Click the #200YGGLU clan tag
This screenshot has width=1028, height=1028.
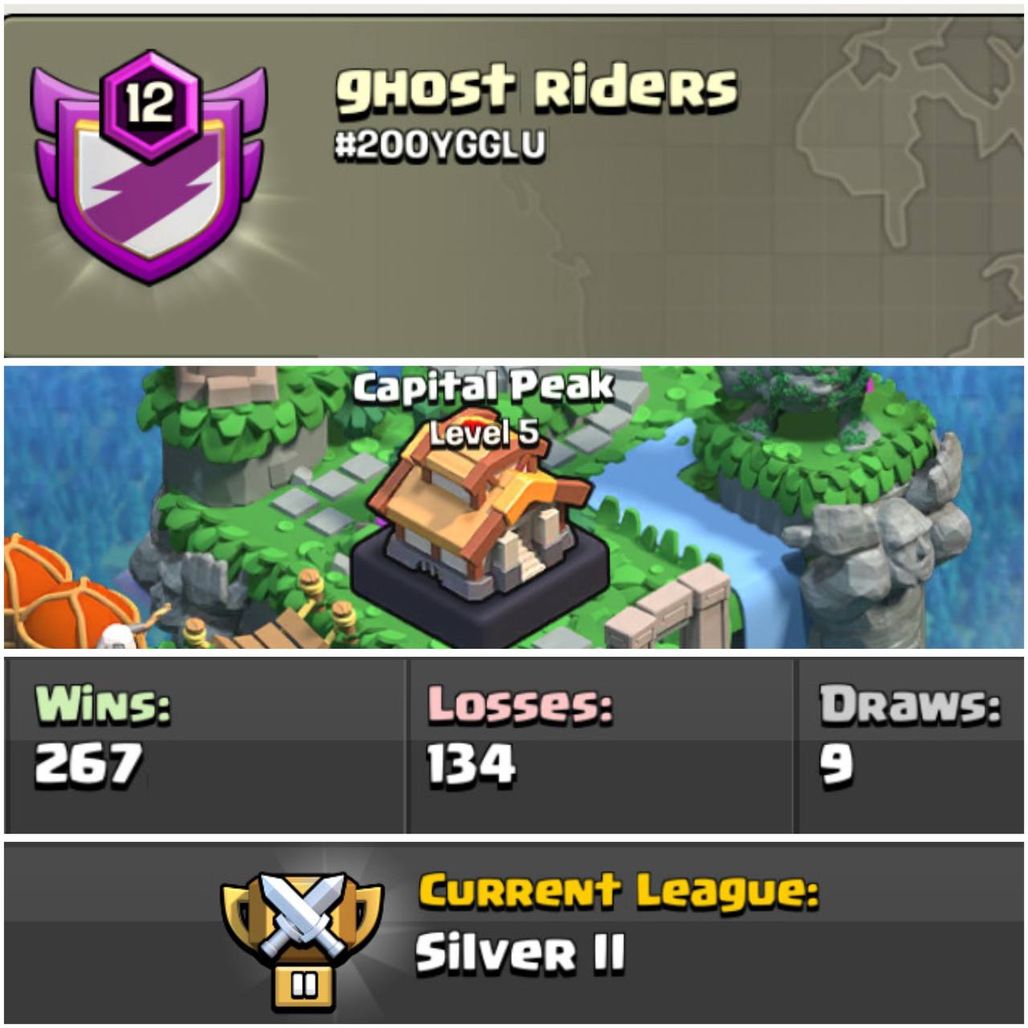(439, 145)
